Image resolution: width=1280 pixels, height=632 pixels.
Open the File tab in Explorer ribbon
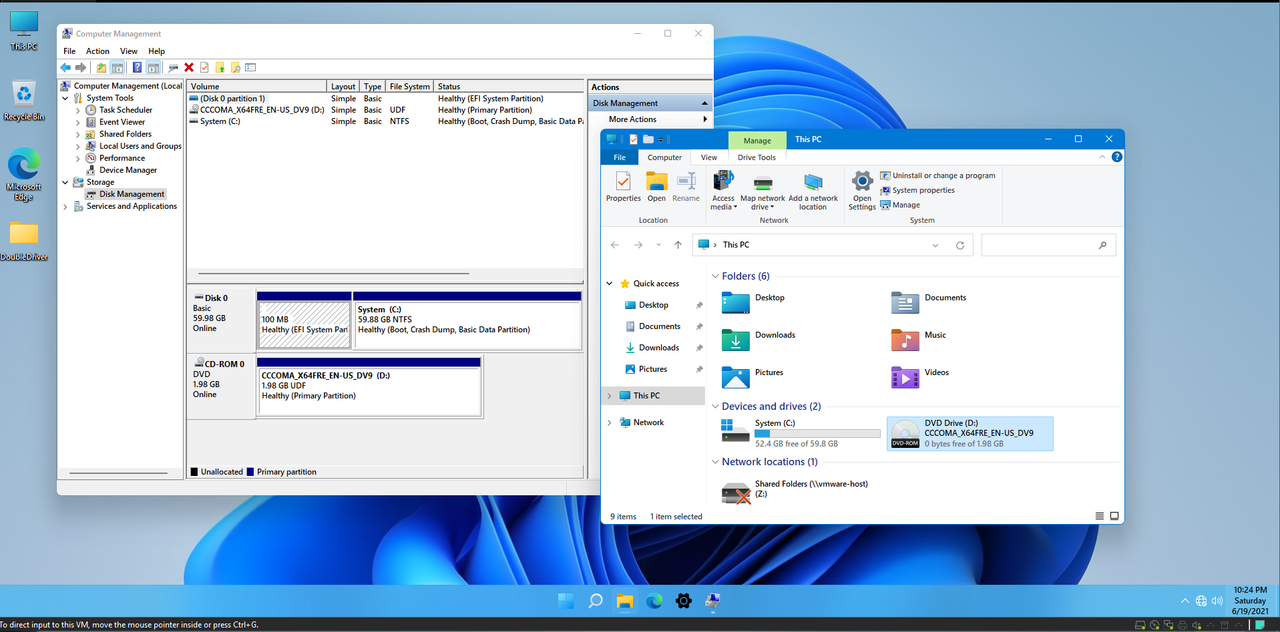[x=620, y=157]
